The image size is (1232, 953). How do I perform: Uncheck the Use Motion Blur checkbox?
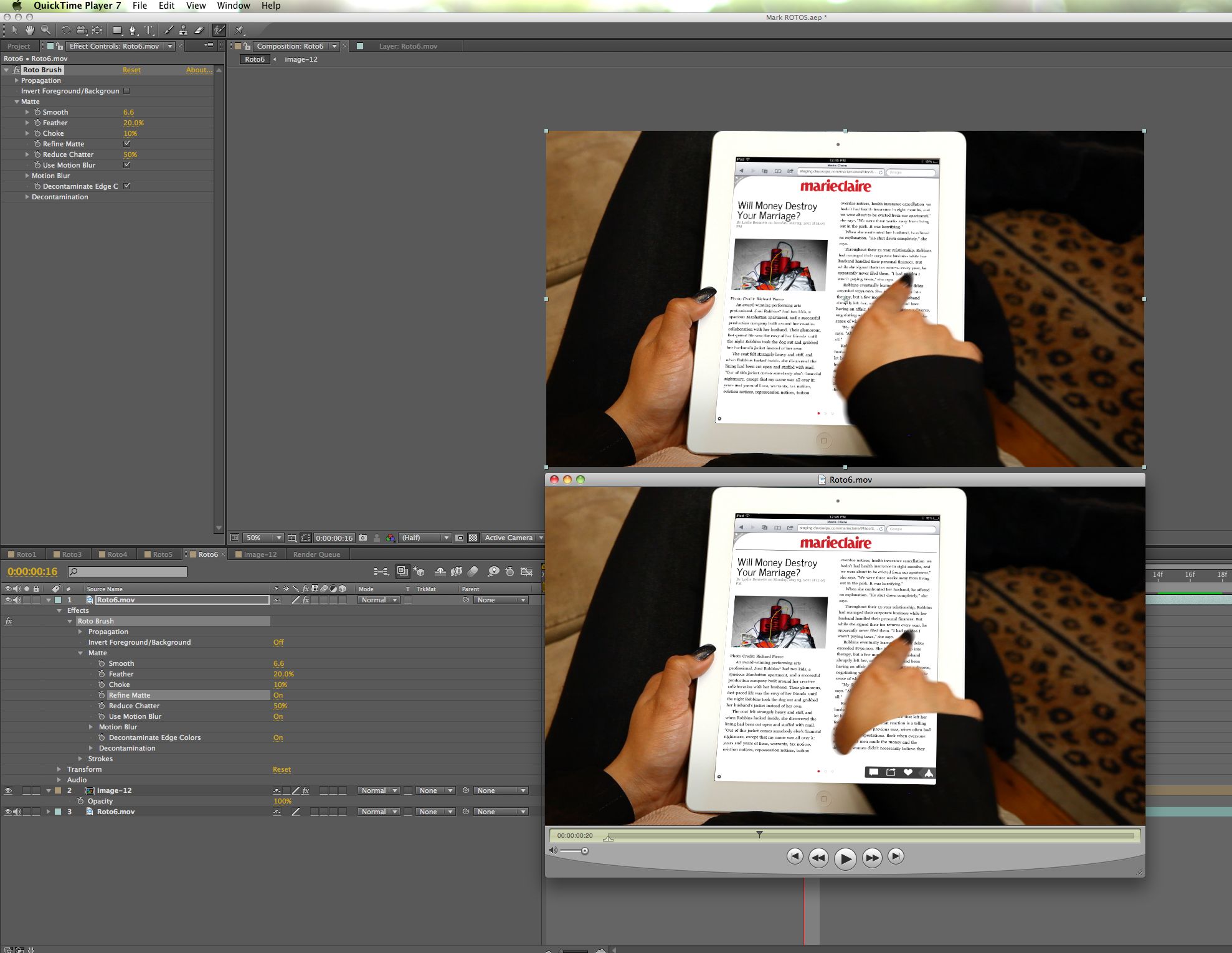coord(126,165)
